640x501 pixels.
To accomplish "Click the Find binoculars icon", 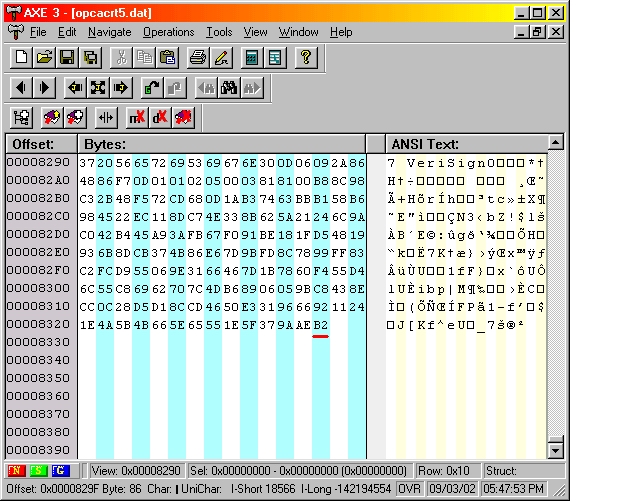I will [229, 88].
